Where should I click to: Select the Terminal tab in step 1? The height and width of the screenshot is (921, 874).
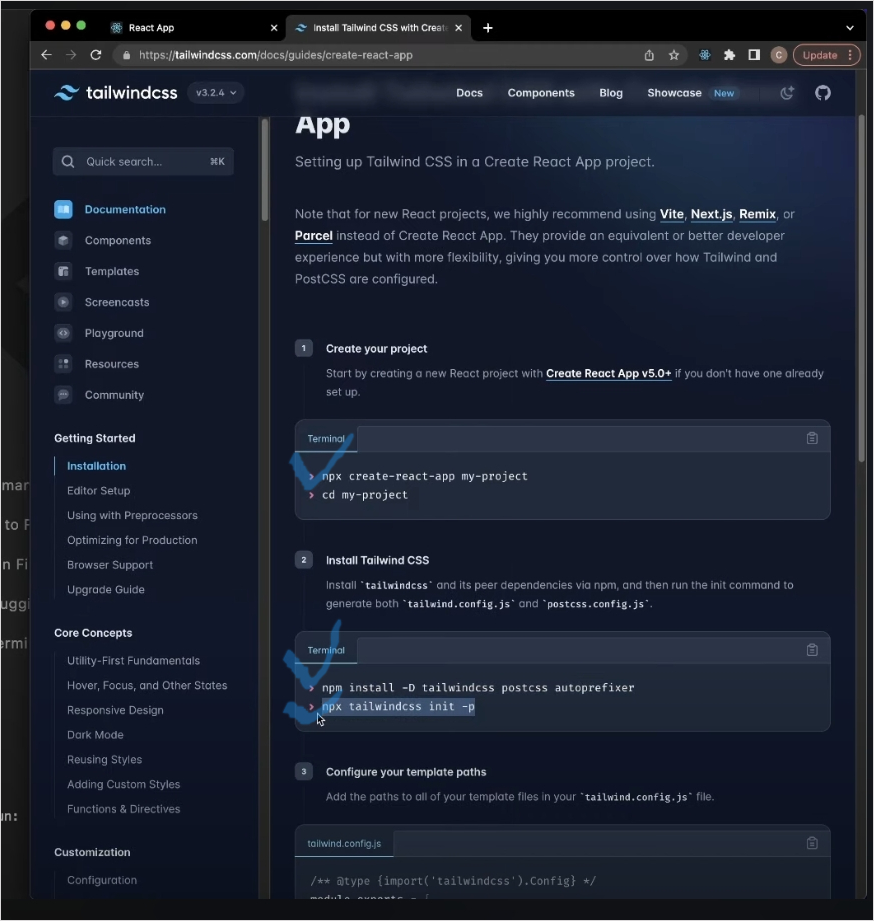point(326,439)
